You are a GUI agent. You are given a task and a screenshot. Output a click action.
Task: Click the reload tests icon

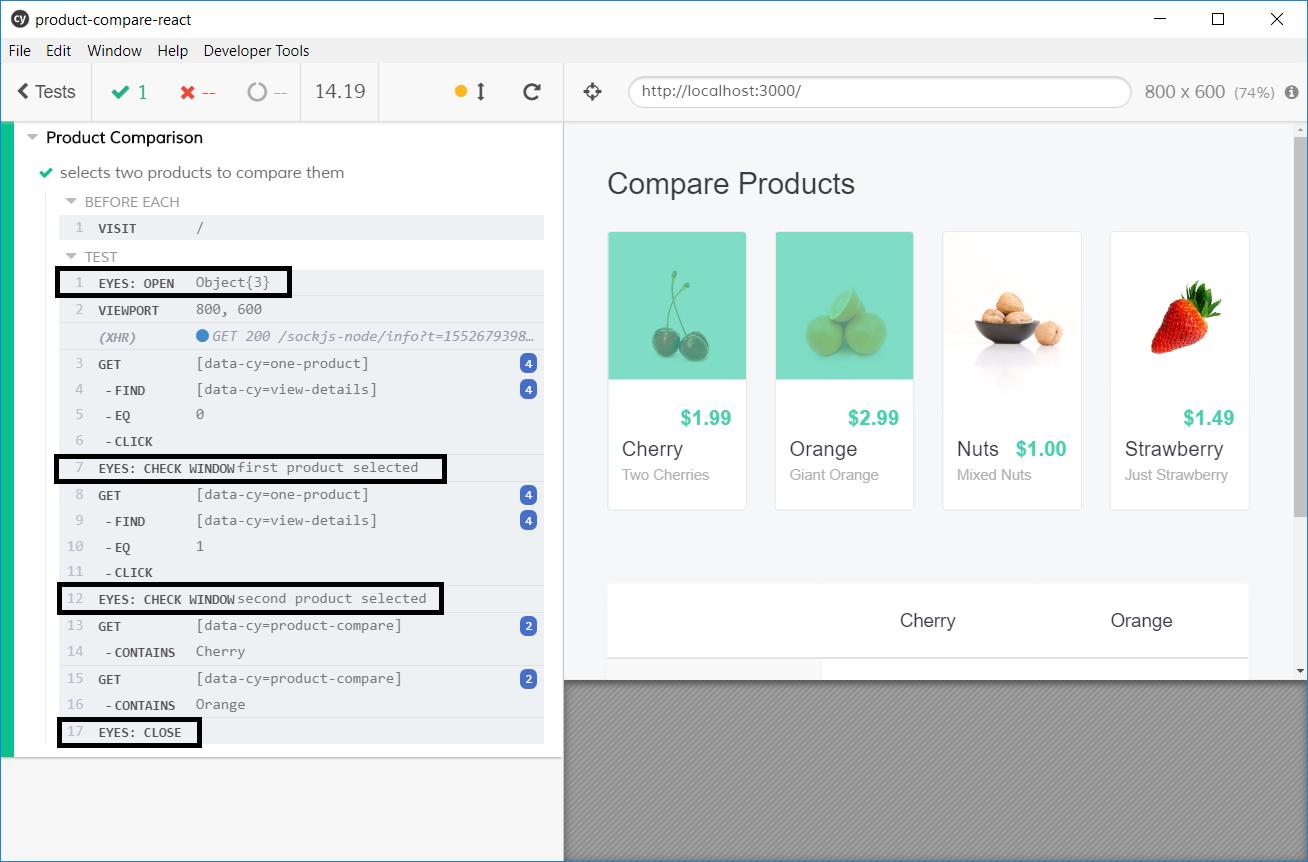click(532, 92)
